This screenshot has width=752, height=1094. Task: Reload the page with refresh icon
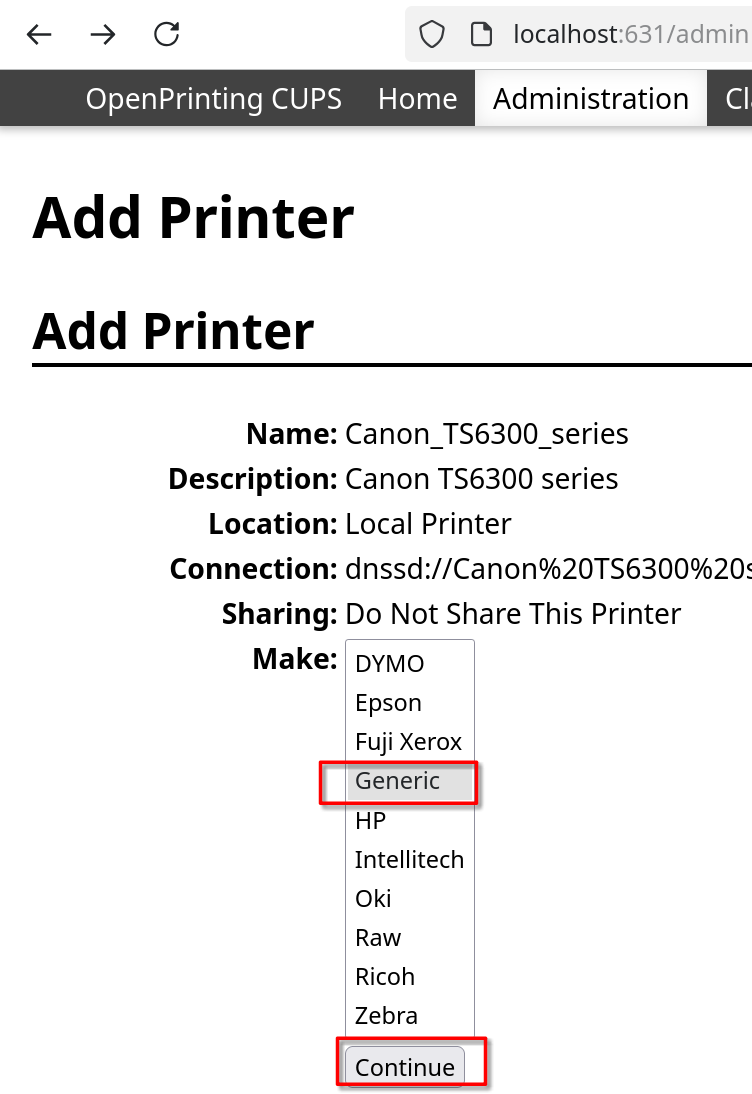tap(166, 35)
